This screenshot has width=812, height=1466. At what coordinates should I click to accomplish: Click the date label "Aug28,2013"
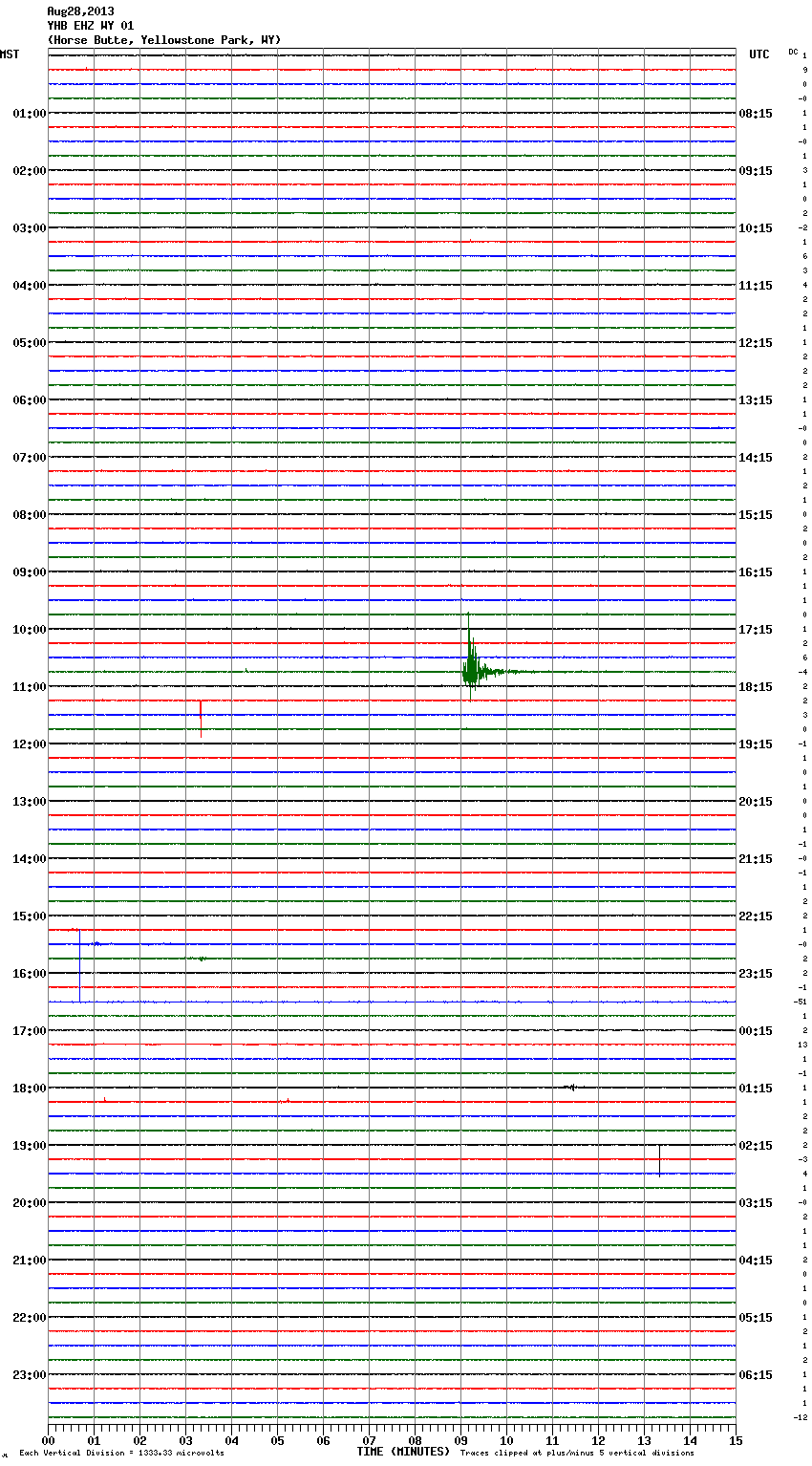(80, 11)
